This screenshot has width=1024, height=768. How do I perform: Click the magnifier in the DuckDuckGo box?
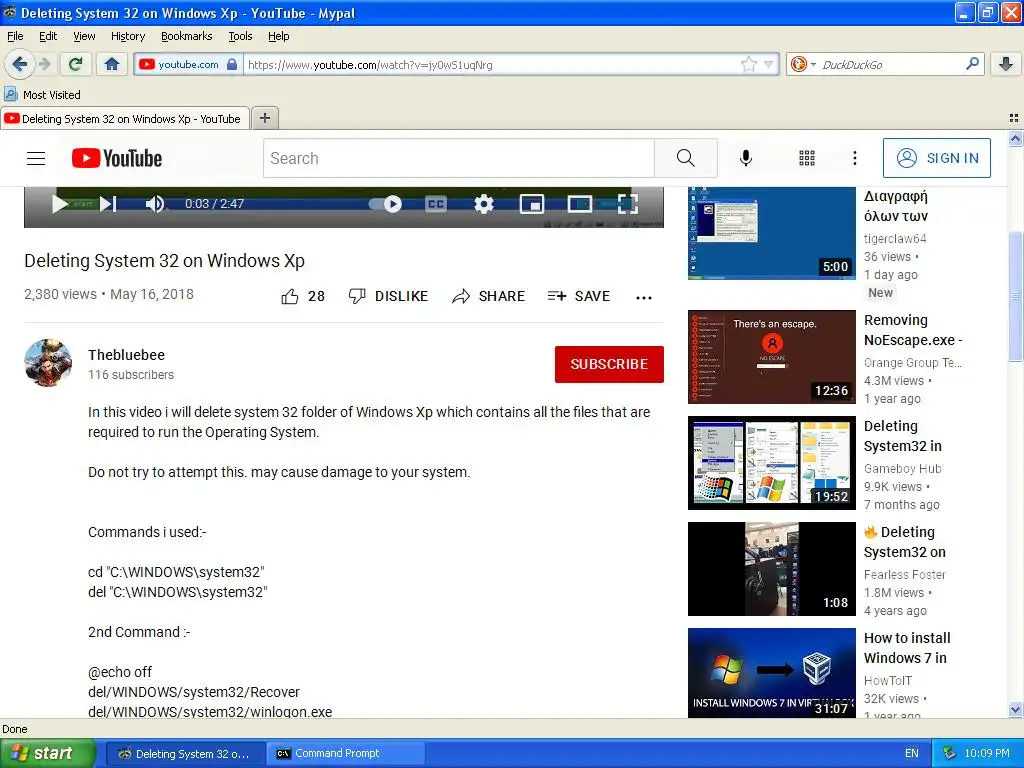972,63
